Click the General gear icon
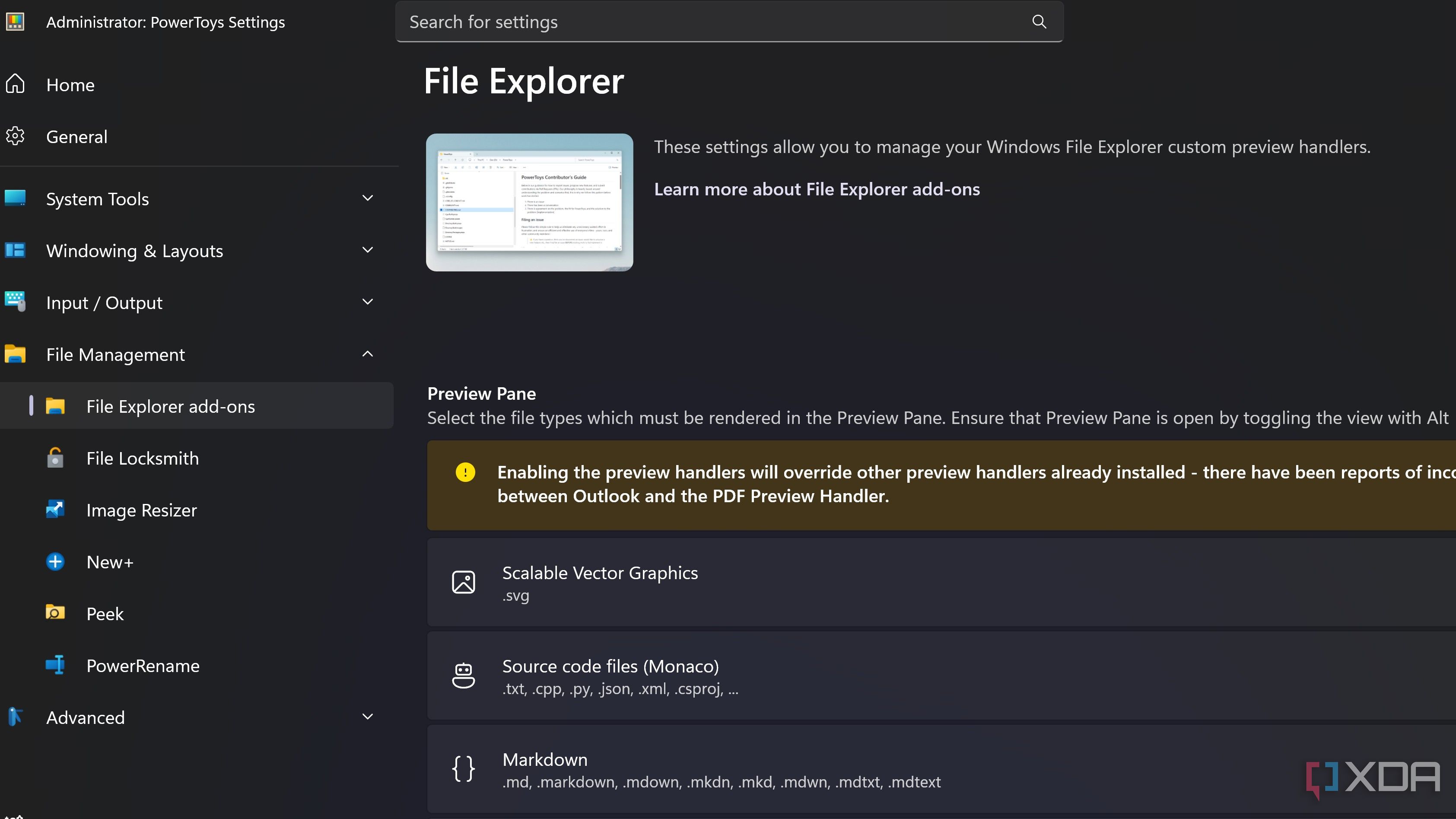 pos(15,136)
